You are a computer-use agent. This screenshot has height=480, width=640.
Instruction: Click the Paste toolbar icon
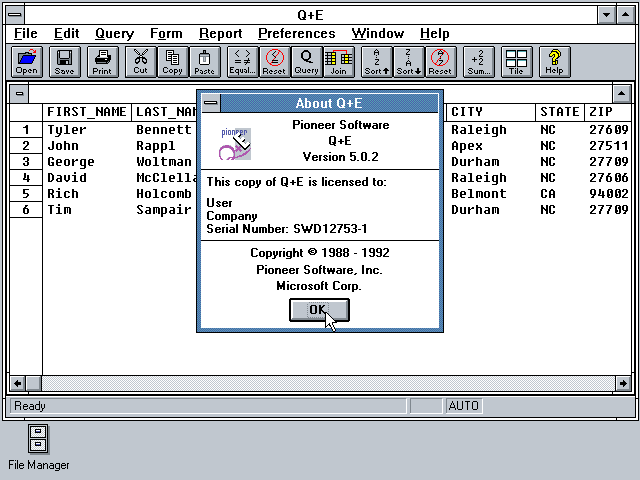[x=204, y=62]
